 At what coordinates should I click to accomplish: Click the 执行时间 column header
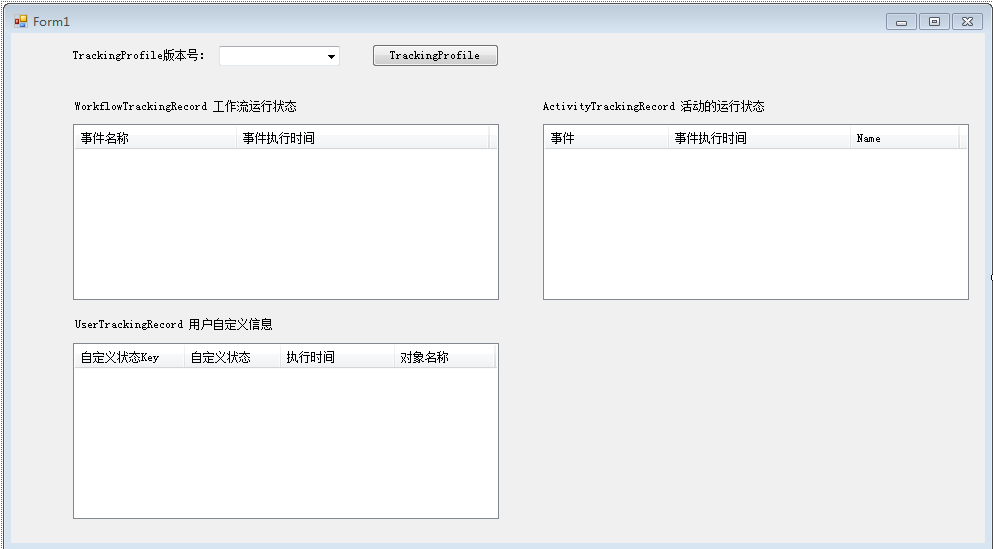point(337,357)
